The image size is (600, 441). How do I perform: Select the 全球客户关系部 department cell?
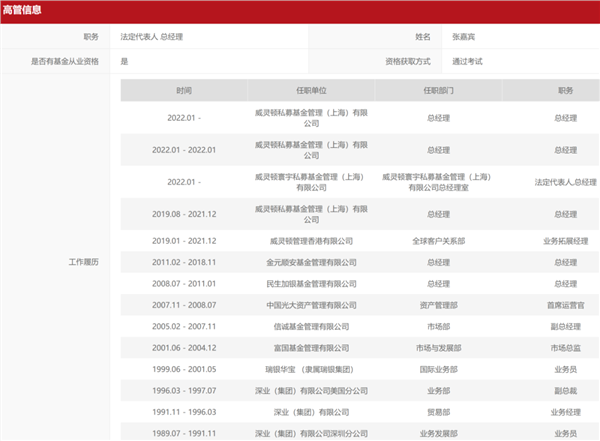438,241
